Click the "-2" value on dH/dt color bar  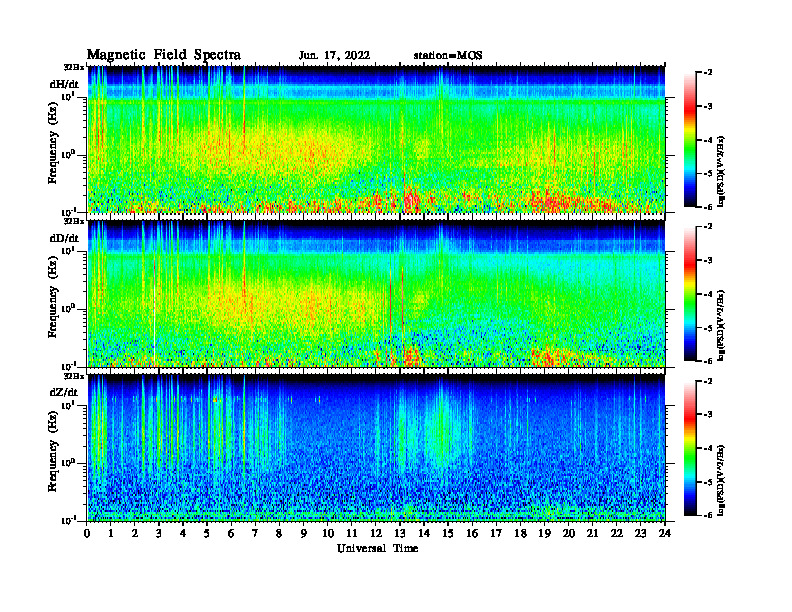point(708,73)
